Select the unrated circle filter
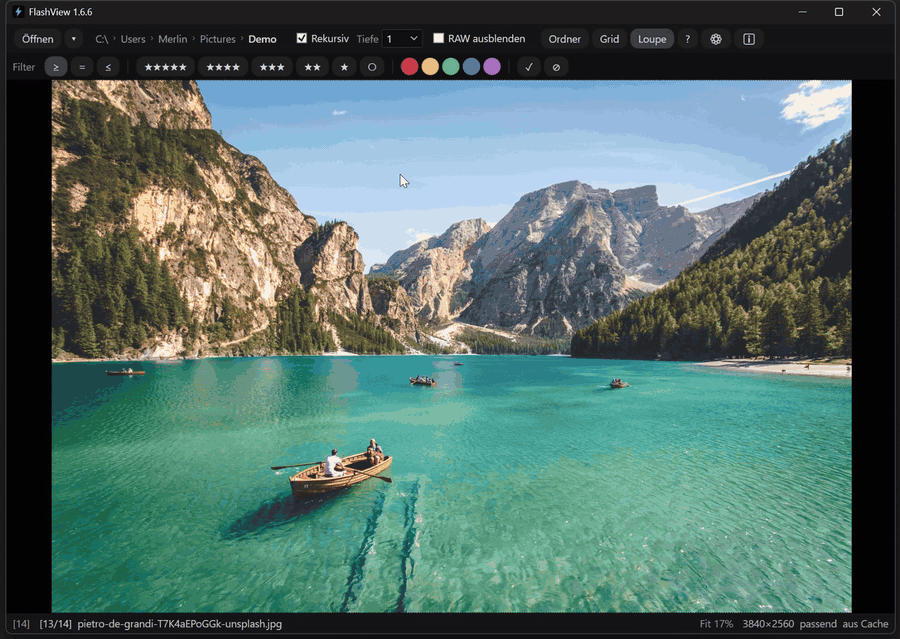The width and height of the screenshot is (900, 639). click(372, 67)
